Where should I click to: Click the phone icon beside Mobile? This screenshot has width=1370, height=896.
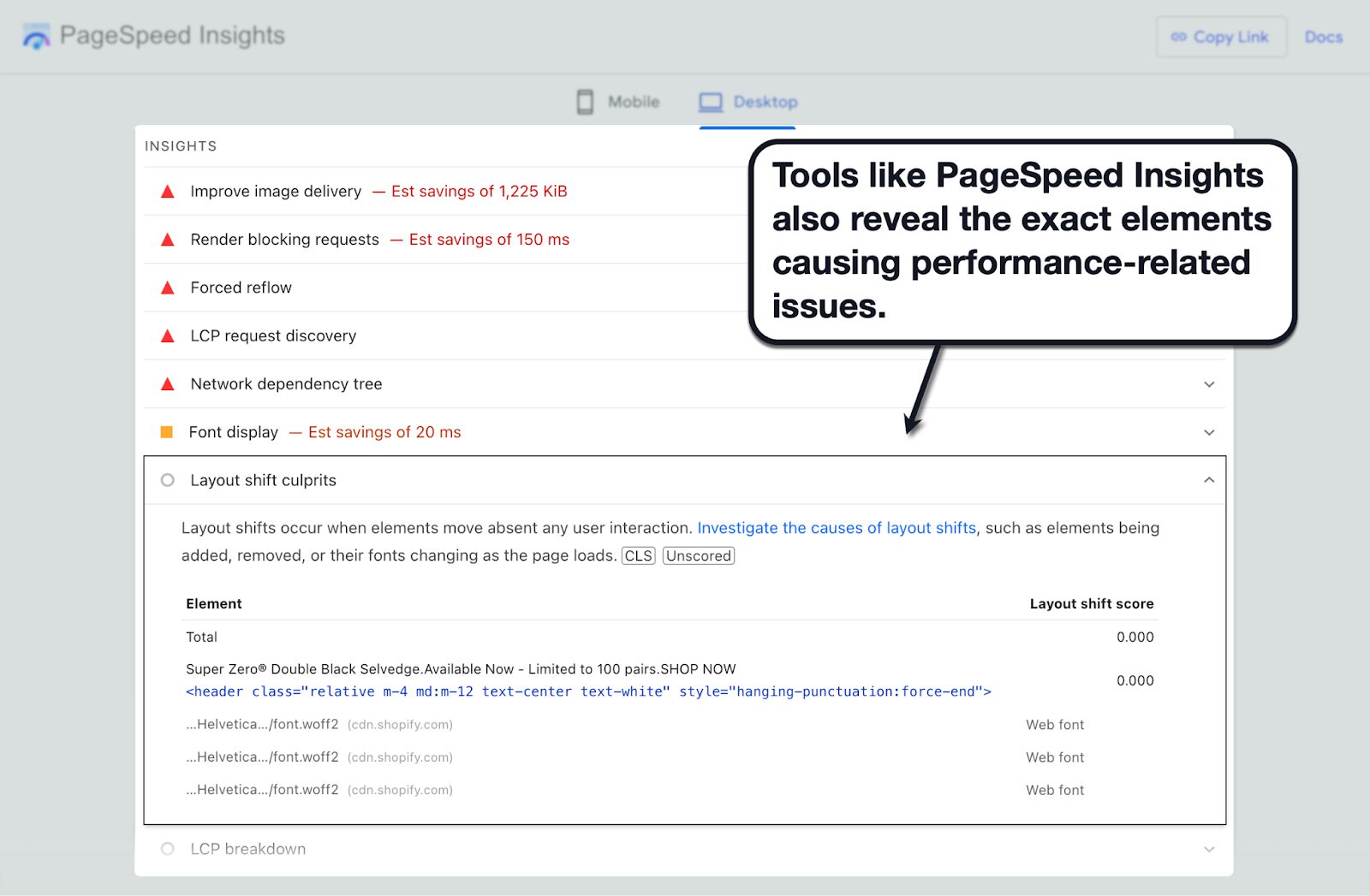[x=585, y=102]
